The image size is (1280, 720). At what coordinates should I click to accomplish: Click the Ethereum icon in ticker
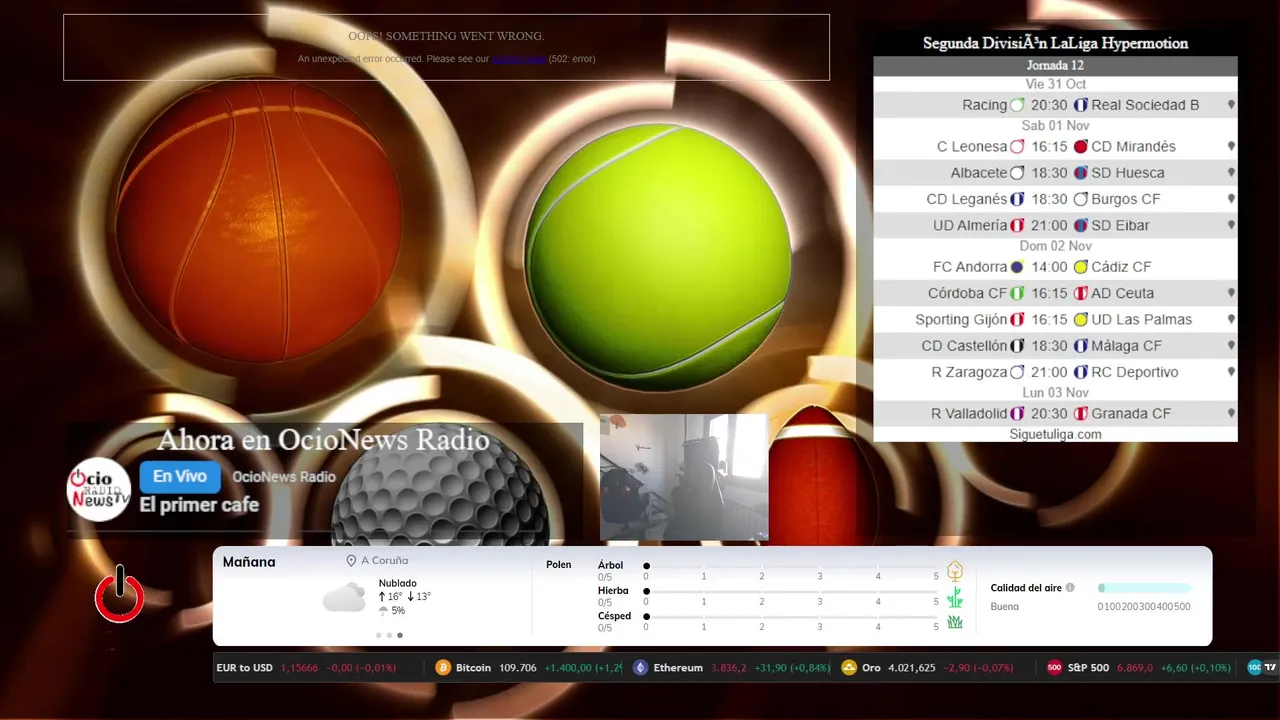pos(640,668)
